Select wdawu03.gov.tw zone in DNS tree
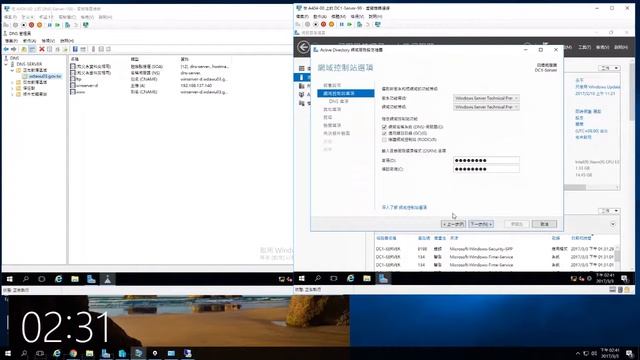The height and width of the screenshot is (360, 640). [x=45, y=76]
